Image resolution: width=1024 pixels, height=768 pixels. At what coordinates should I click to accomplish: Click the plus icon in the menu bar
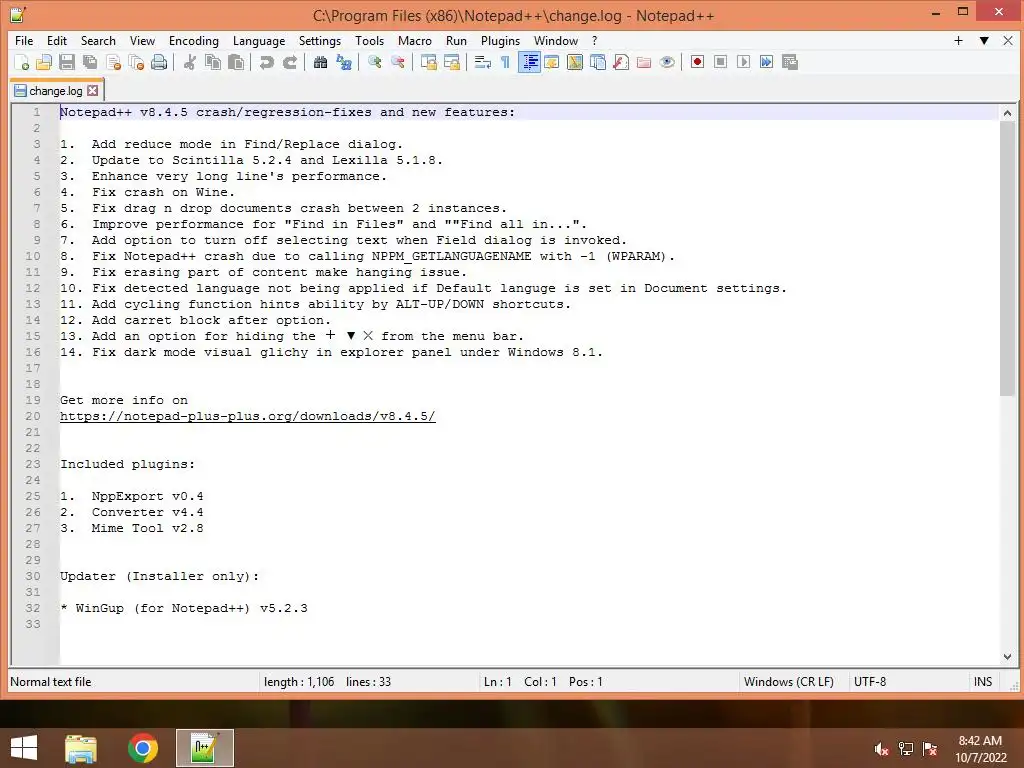click(x=958, y=40)
